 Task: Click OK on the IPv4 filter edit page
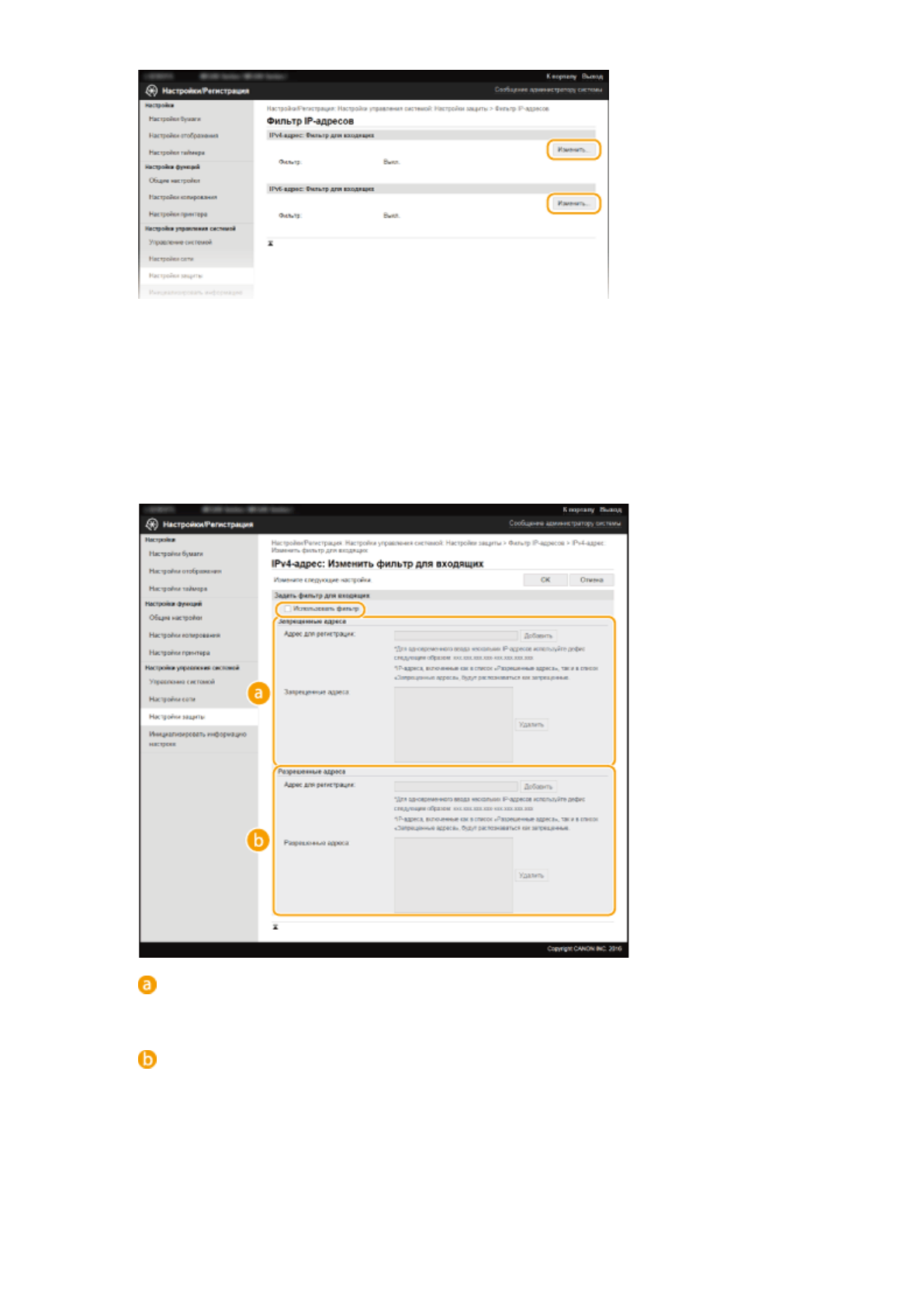pos(545,580)
